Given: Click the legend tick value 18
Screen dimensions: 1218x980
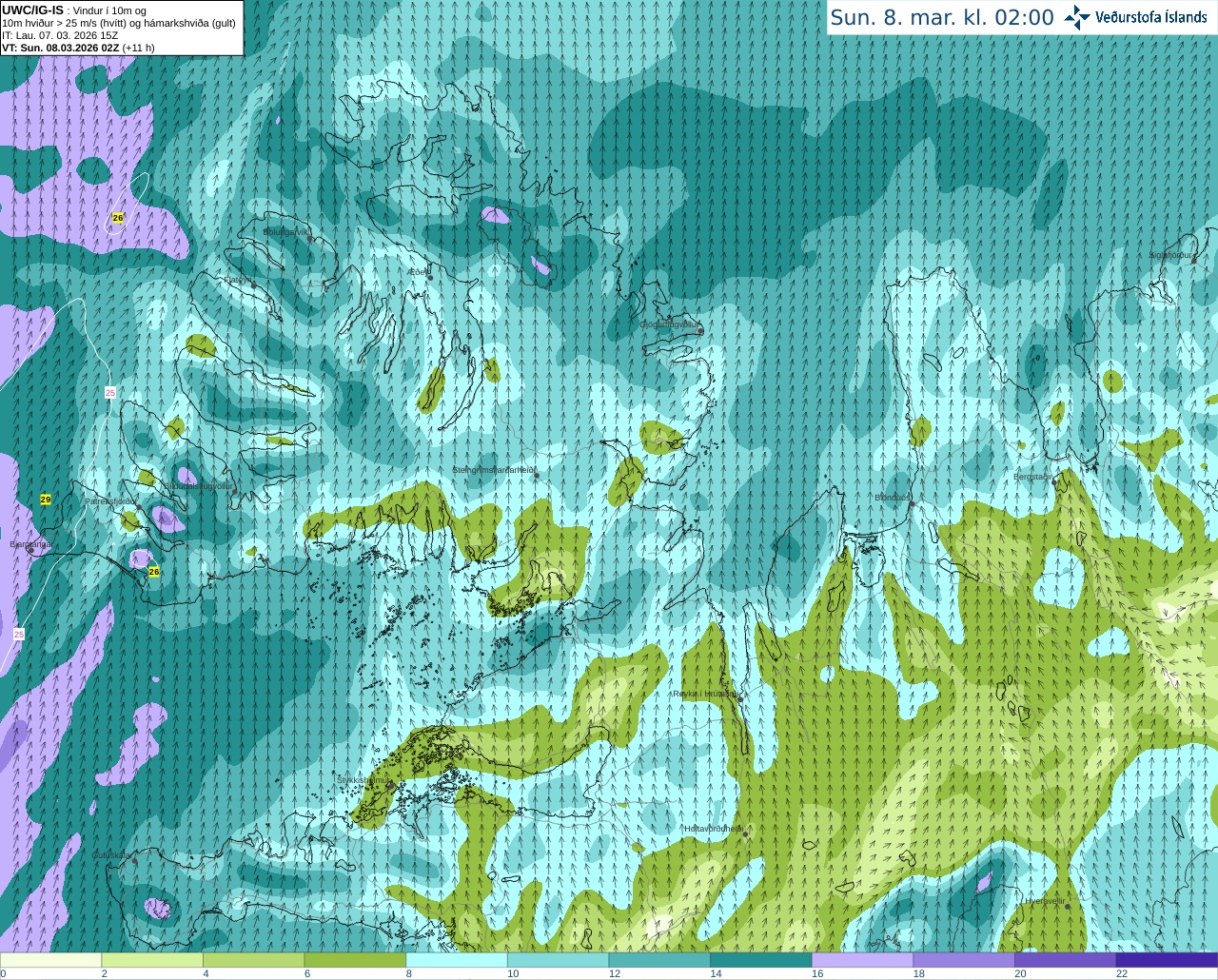Looking at the screenshot, I should [x=919, y=973].
